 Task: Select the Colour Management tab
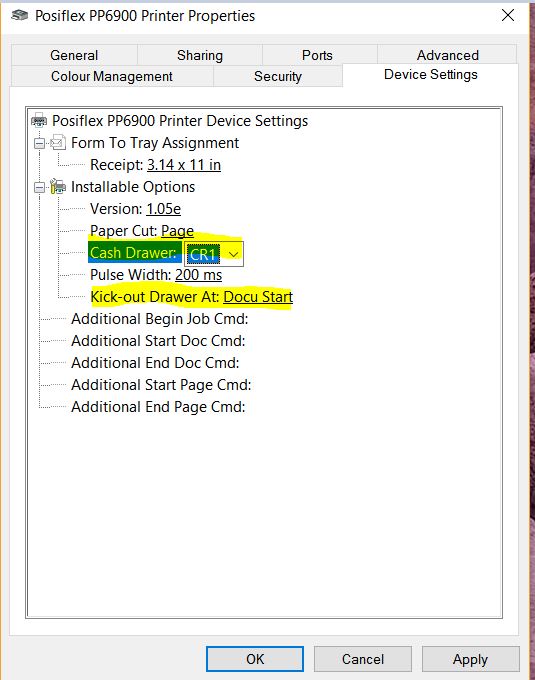pyautogui.click(x=112, y=76)
